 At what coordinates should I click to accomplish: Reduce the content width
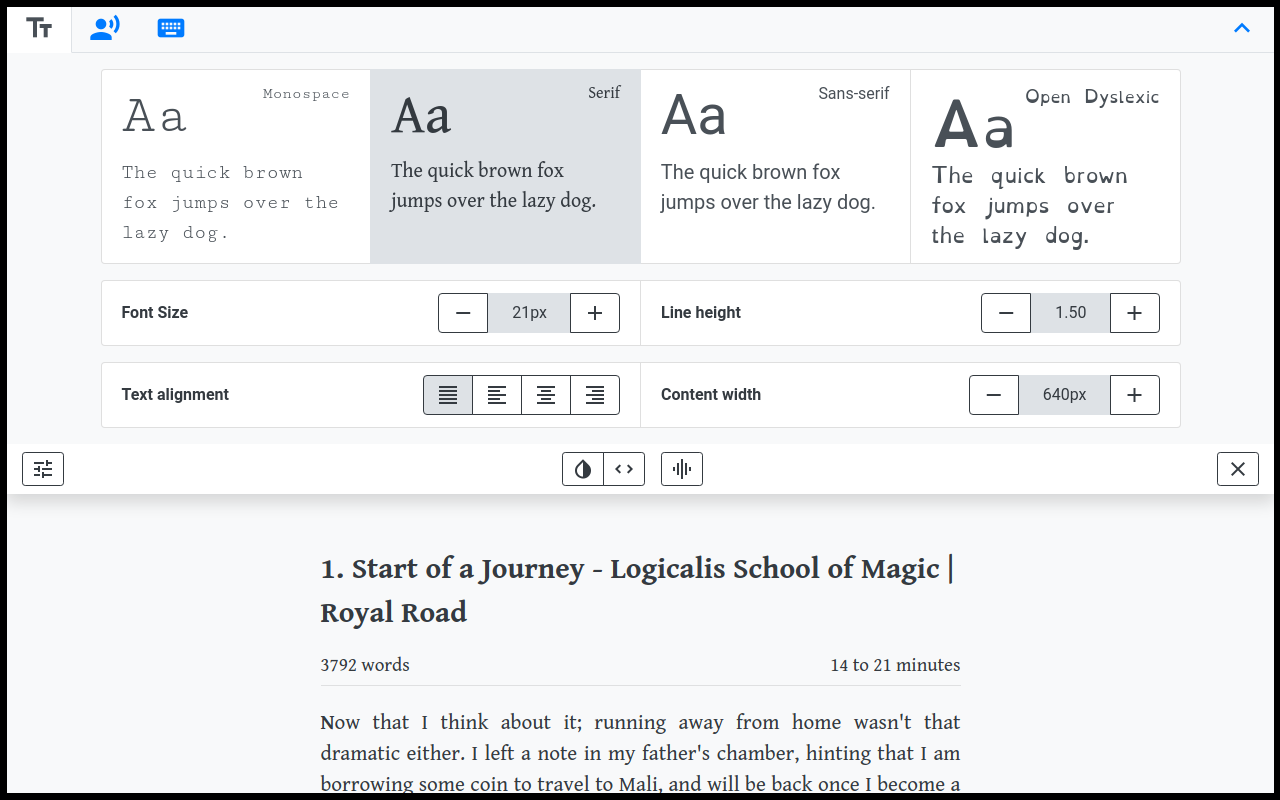tap(994, 395)
